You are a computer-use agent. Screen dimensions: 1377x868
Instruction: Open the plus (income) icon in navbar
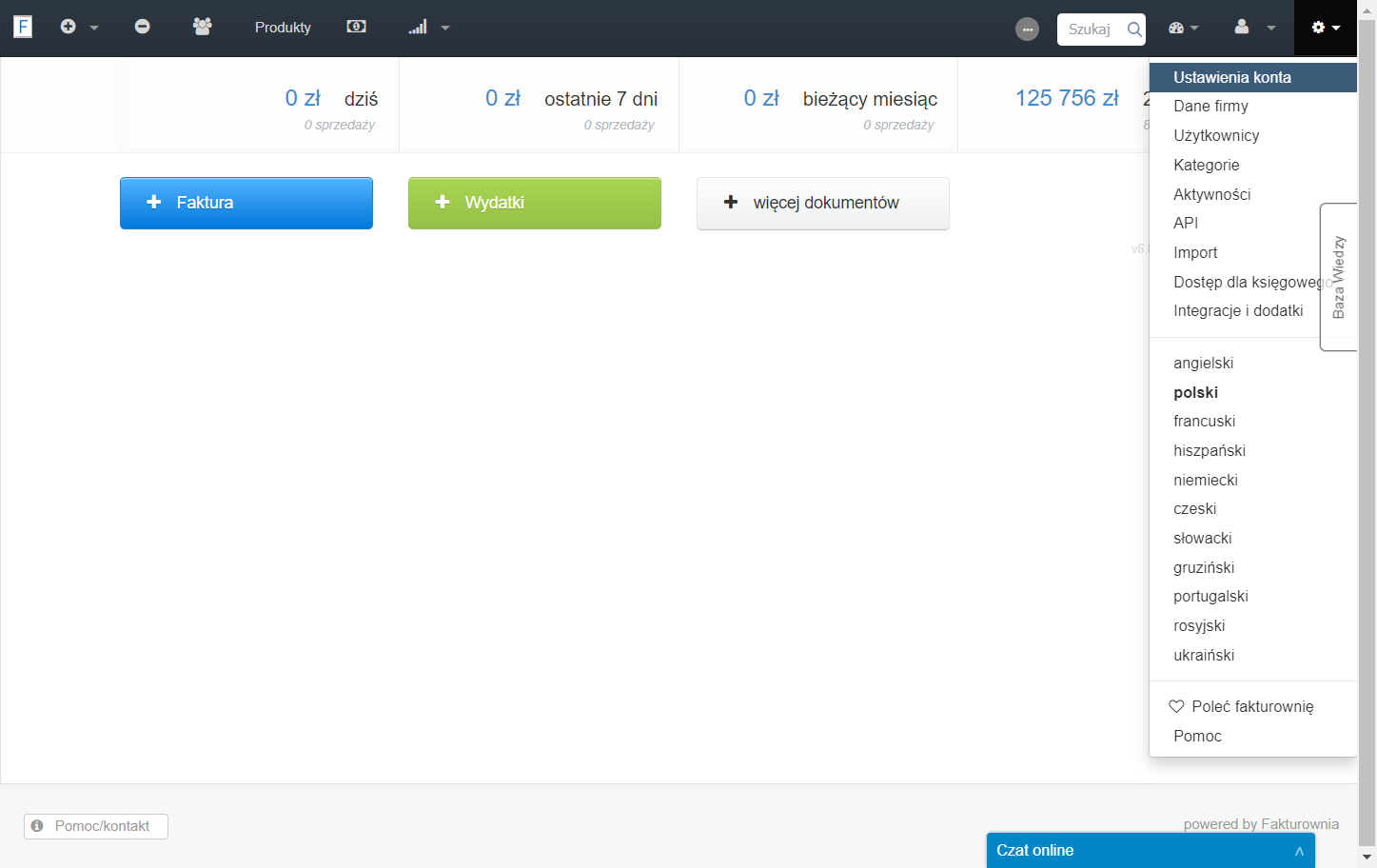point(68,27)
